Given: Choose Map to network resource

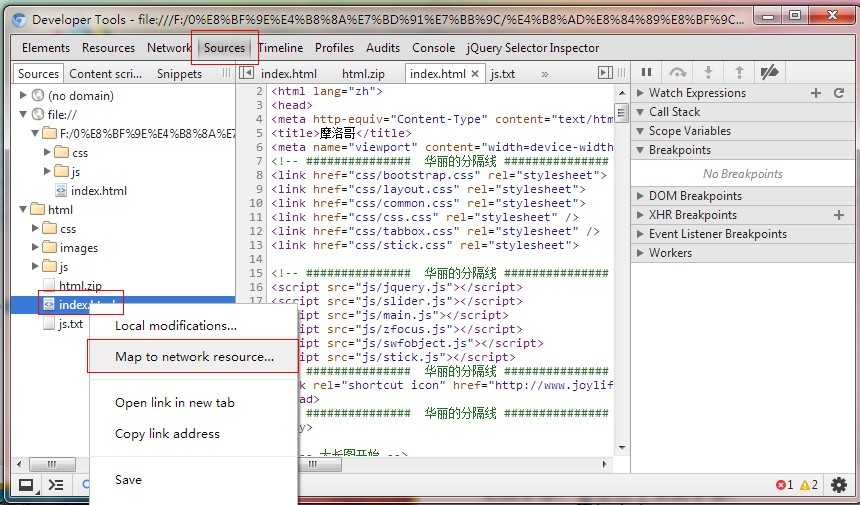Looking at the screenshot, I should 194,357.
